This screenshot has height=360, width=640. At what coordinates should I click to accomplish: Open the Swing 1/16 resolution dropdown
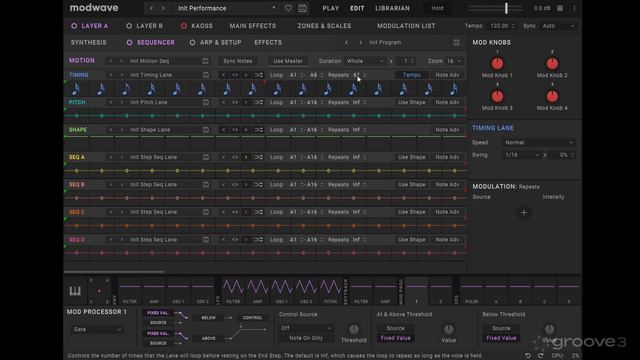[x=522, y=155]
